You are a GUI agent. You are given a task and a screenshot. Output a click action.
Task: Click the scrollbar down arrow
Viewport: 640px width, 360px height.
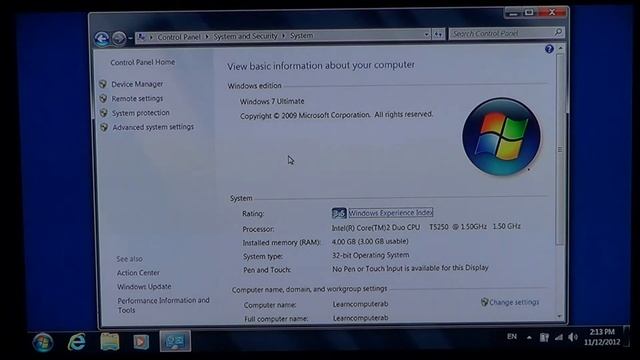tap(559, 316)
